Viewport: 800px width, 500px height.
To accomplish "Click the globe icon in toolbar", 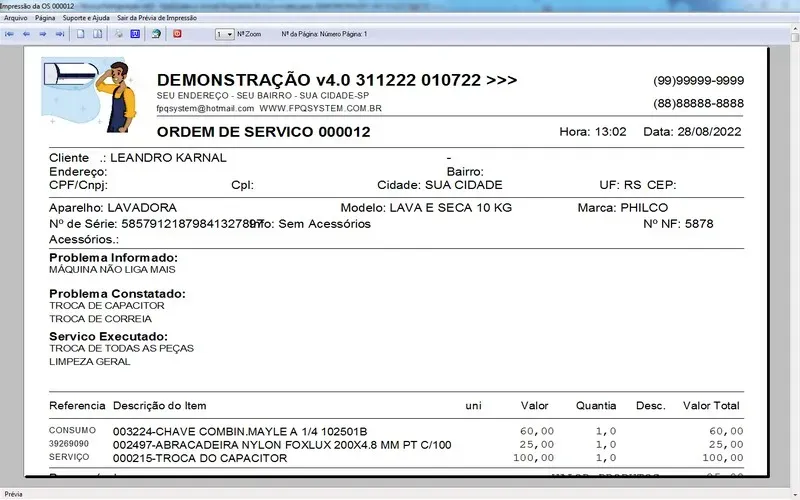I will (x=155, y=34).
